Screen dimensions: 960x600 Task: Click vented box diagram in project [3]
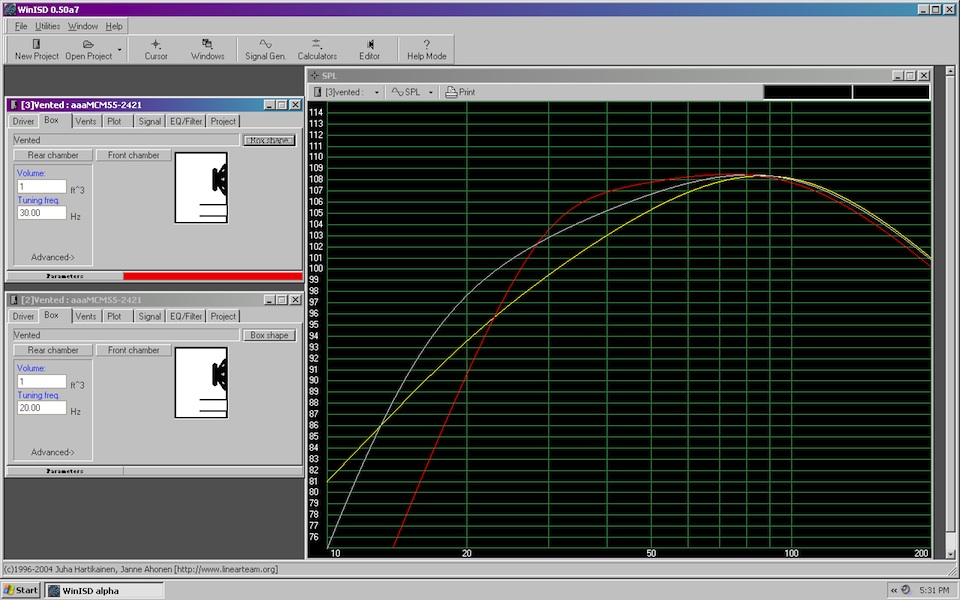201,188
